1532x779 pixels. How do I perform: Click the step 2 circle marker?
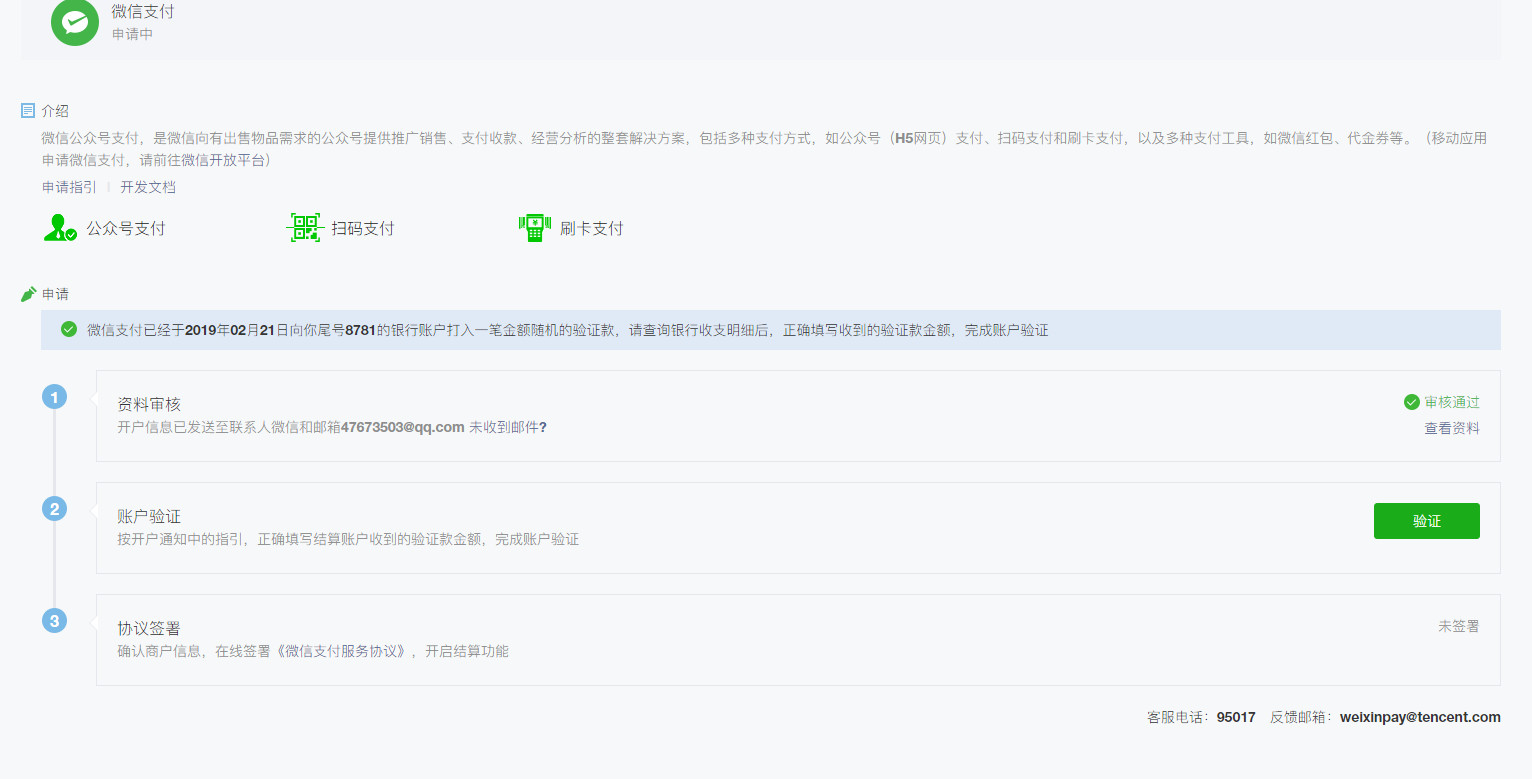54,509
